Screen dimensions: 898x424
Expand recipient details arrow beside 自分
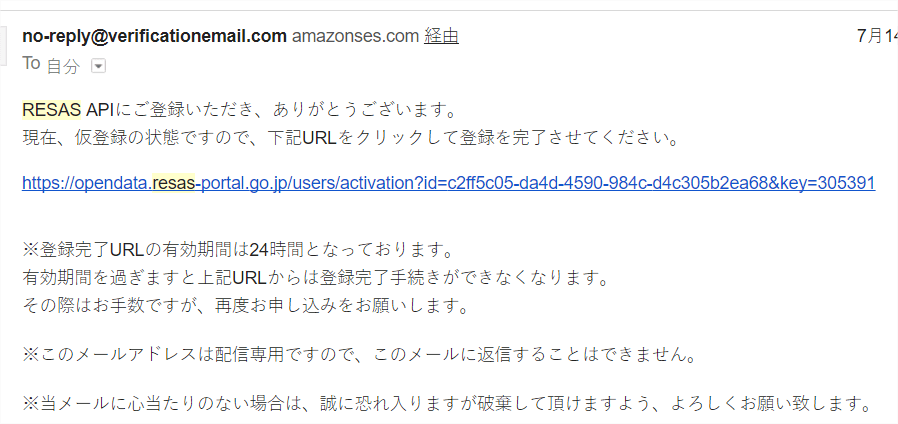[x=99, y=67]
